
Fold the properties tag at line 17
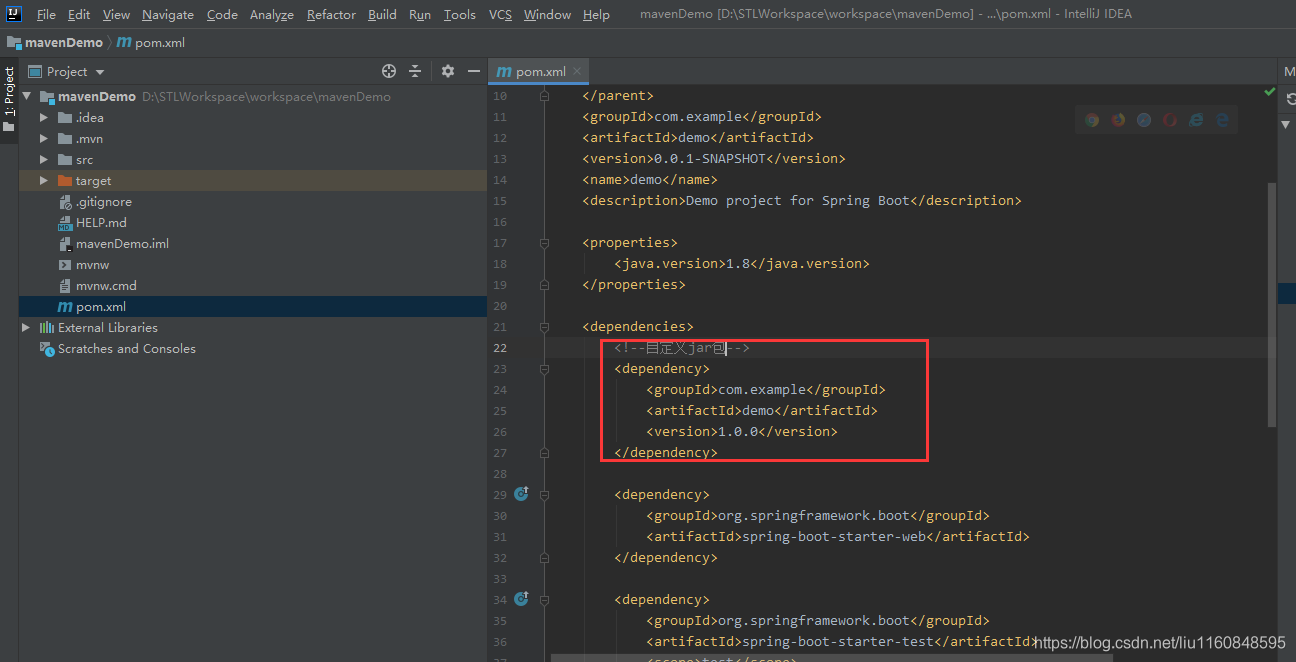pyautogui.click(x=544, y=243)
